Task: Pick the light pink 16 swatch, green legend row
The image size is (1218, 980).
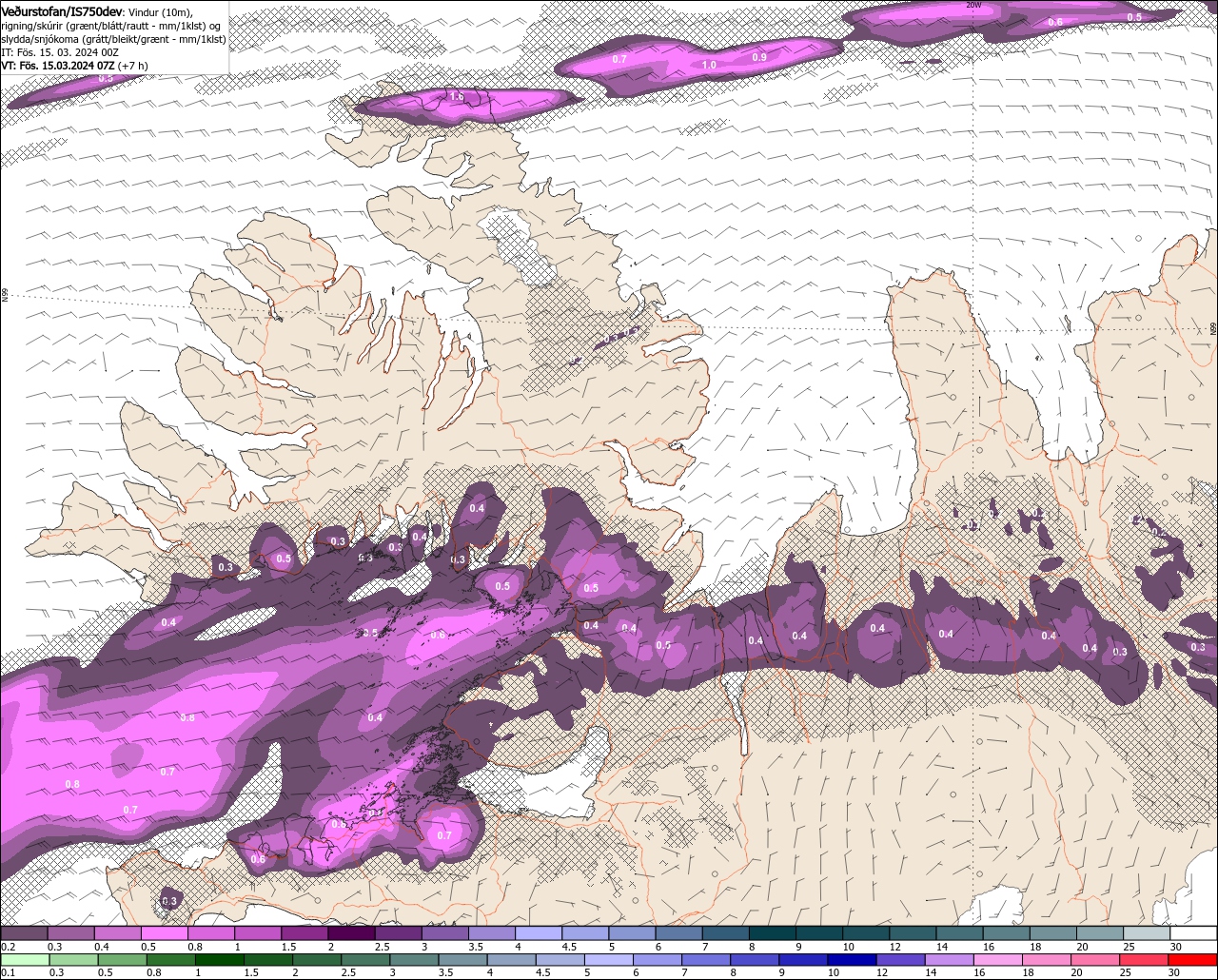Action: [998, 959]
